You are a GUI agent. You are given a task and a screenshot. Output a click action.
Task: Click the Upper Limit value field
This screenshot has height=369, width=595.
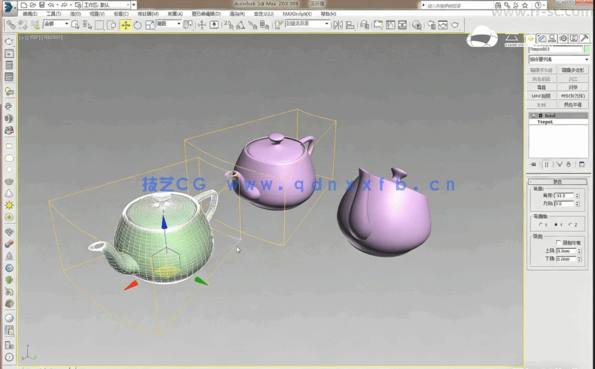pyautogui.click(x=566, y=251)
